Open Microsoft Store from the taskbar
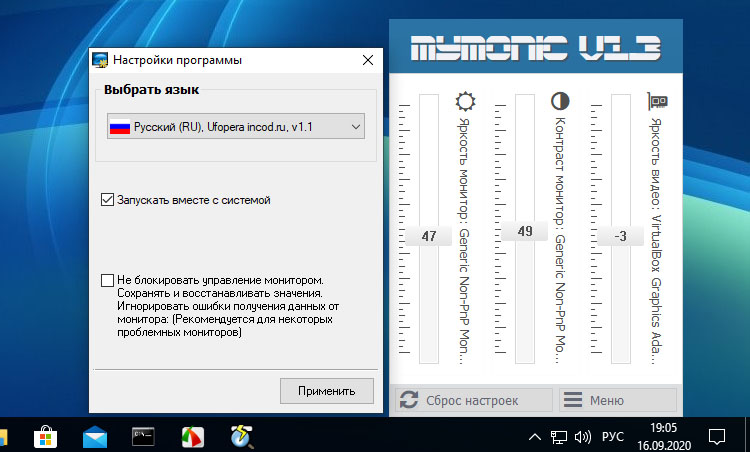The width and height of the screenshot is (750, 452). 45,436
